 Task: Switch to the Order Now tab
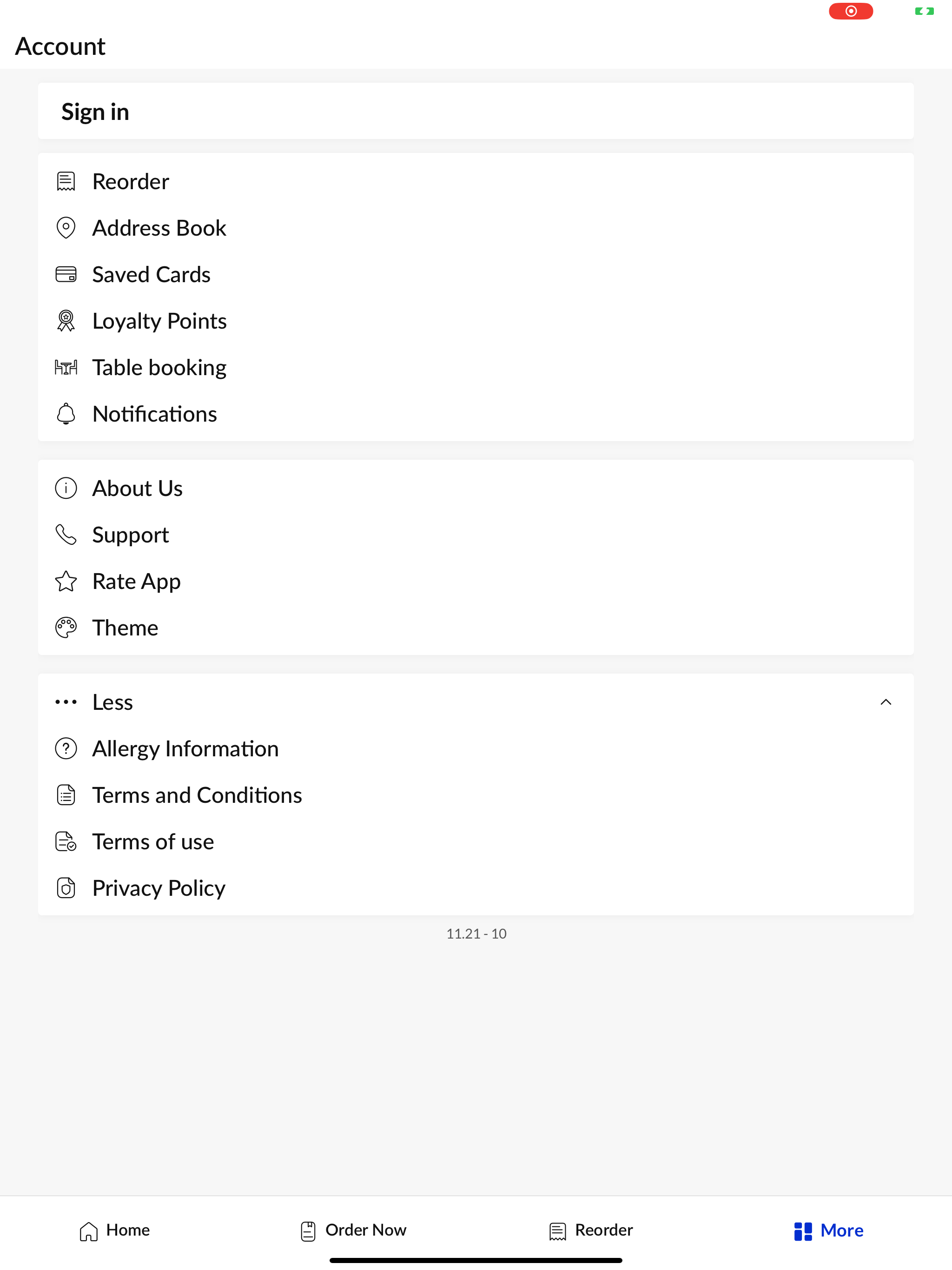pos(353,1230)
